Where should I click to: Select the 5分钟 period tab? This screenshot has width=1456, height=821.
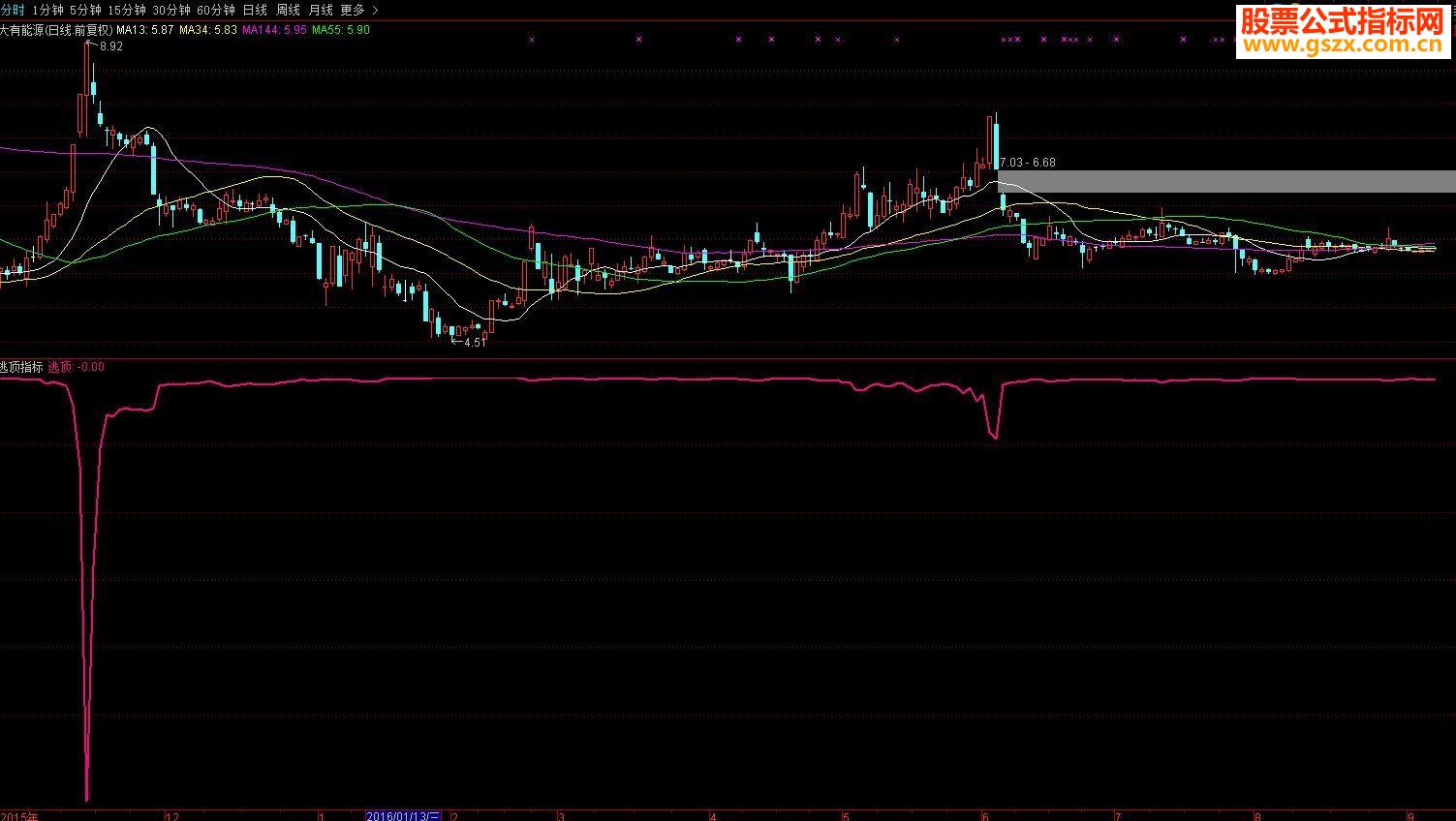(x=85, y=10)
